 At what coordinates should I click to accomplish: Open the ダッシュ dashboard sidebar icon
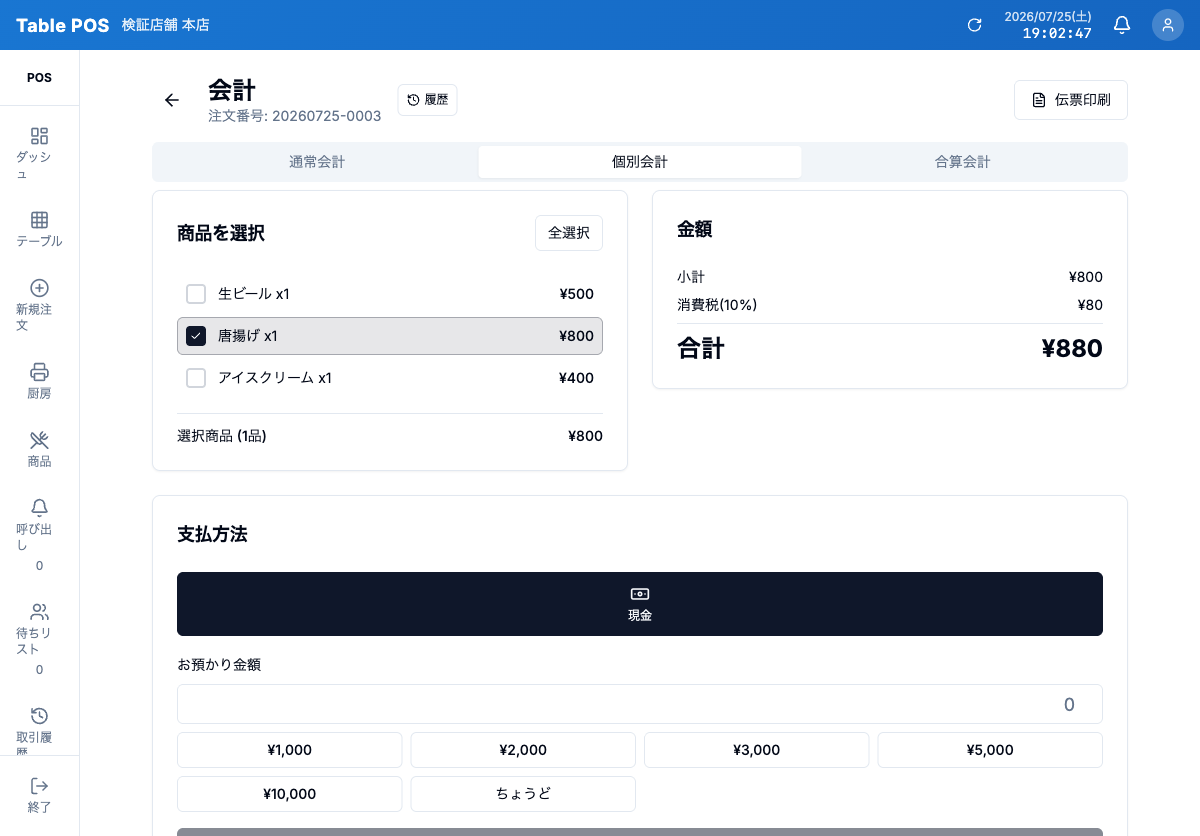pyautogui.click(x=39, y=136)
